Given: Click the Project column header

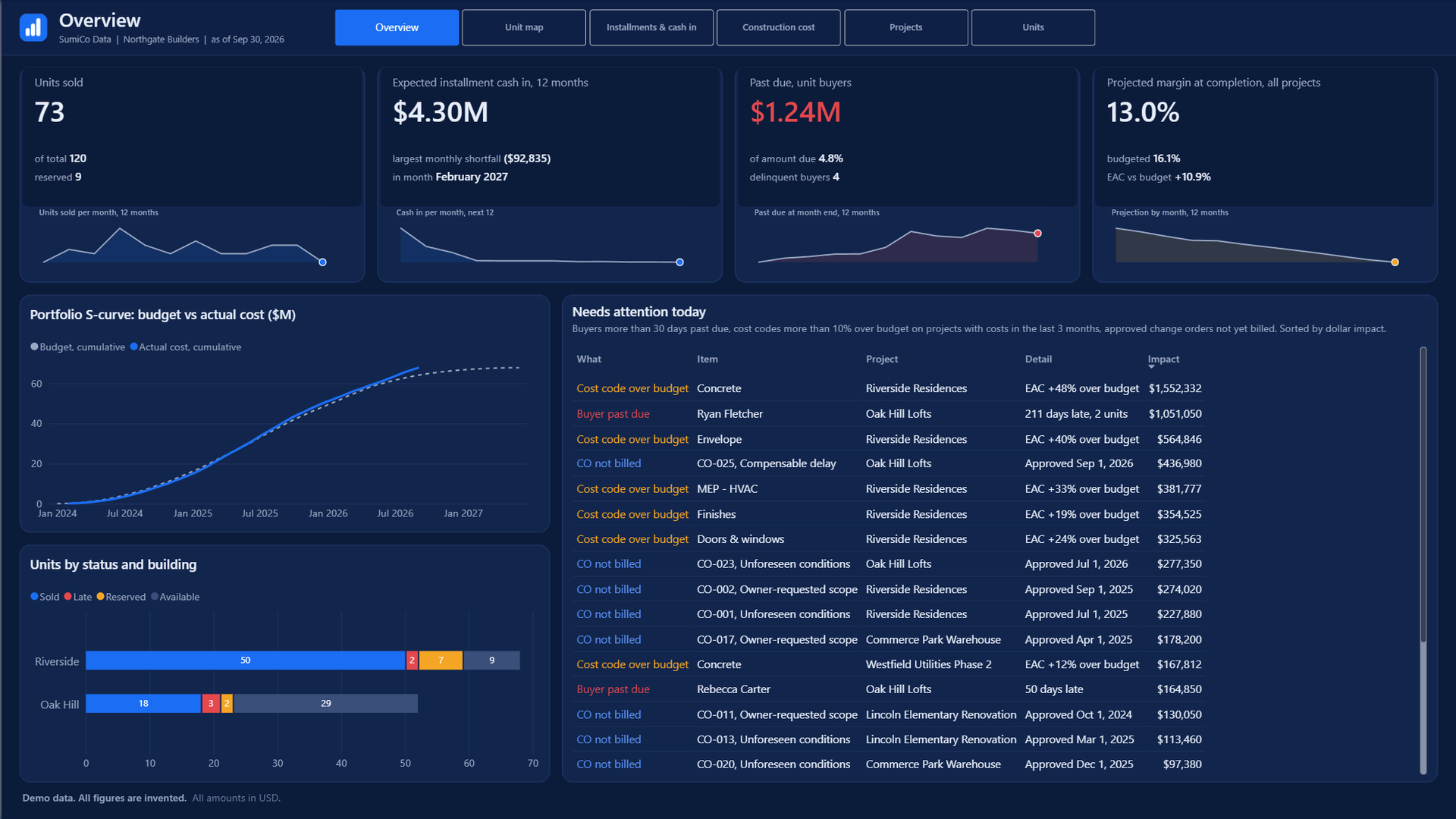Looking at the screenshot, I should point(882,359).
